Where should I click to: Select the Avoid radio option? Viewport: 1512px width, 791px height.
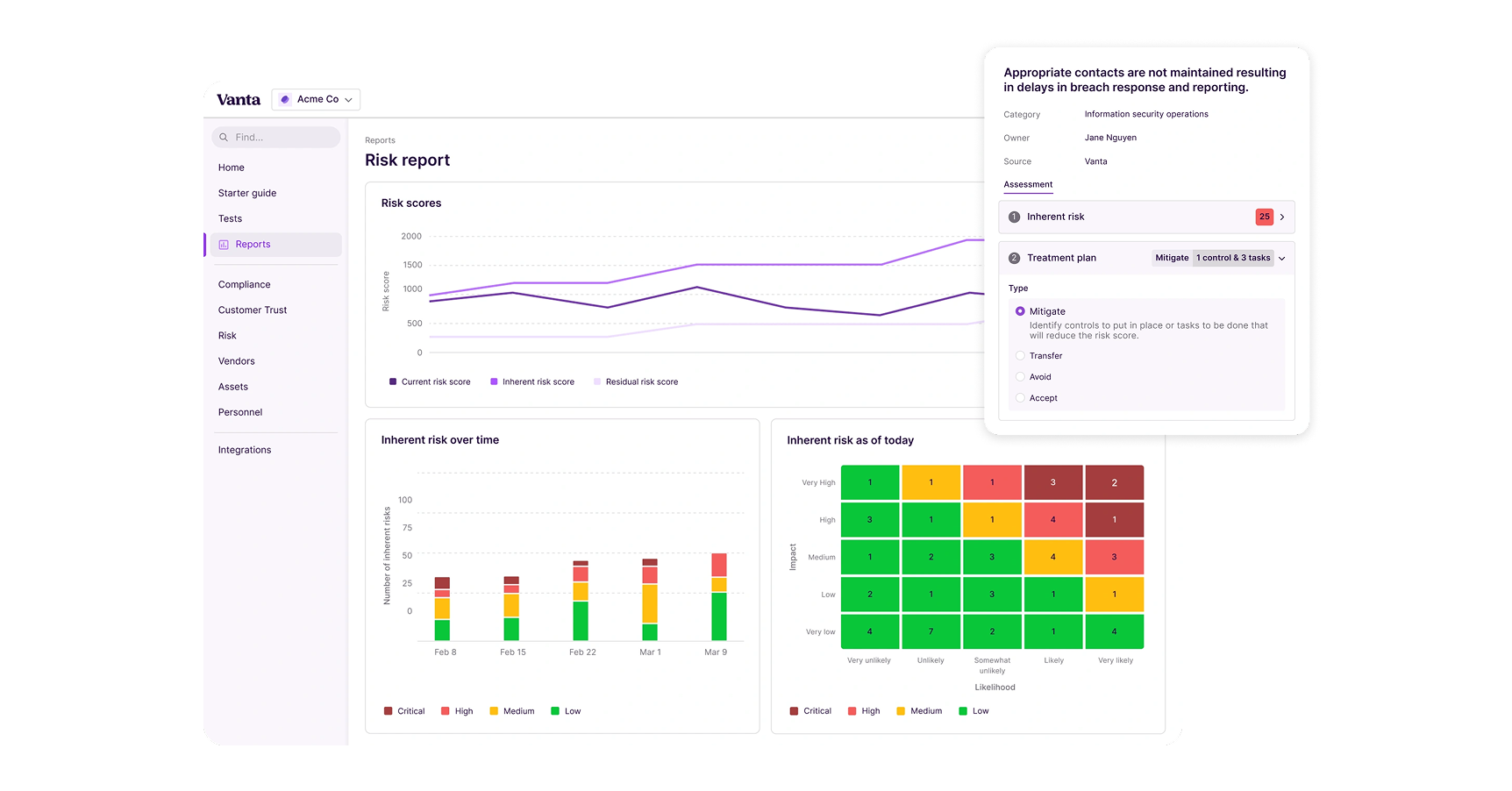(x=1020, y=377)
